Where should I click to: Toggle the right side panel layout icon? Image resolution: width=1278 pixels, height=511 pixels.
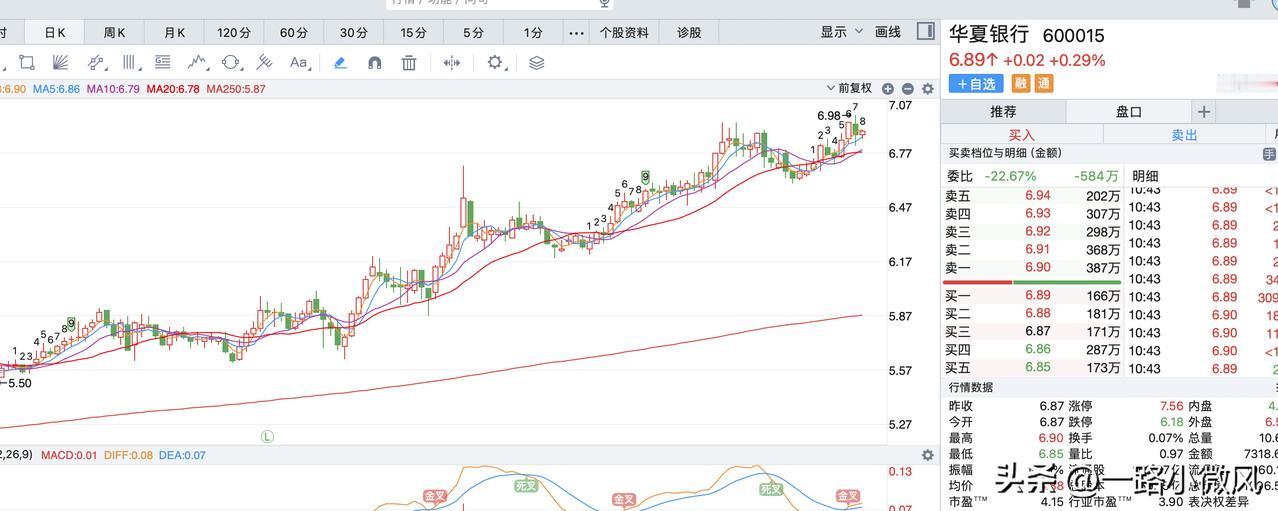tap(926, 31)
